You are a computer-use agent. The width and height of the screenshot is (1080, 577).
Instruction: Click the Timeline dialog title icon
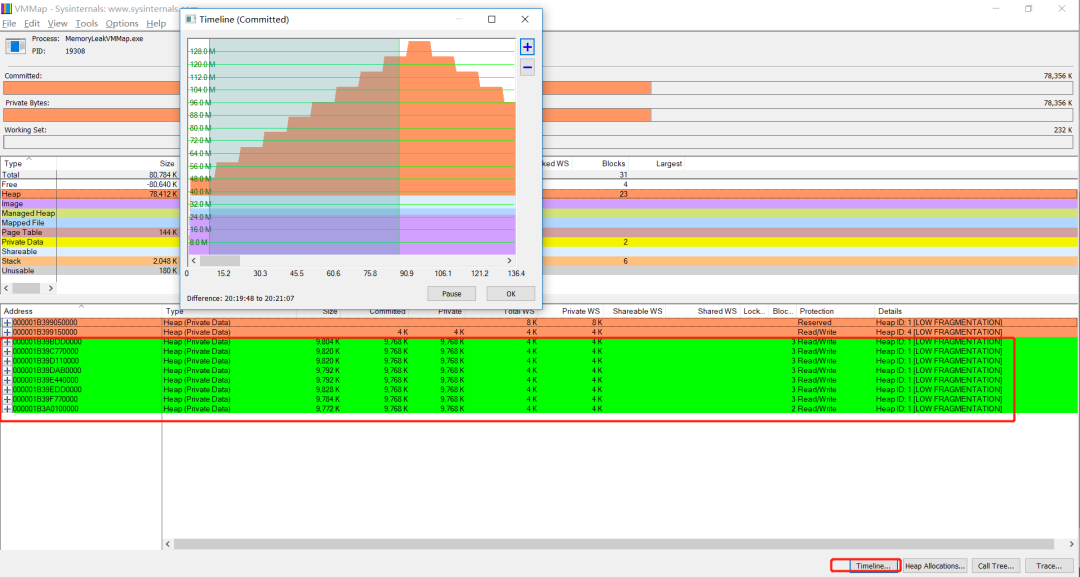(191, 19)
